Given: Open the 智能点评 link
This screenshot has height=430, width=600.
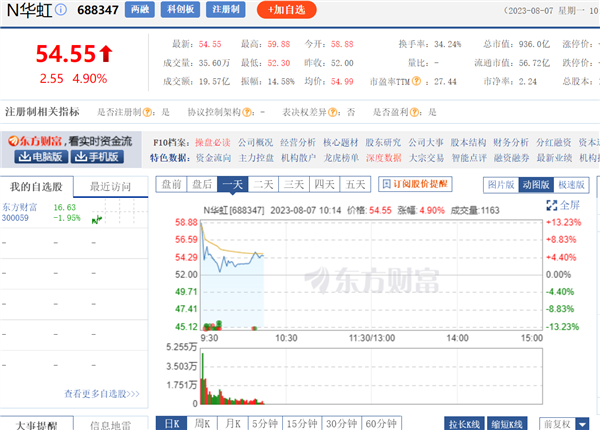Looking at the screenshot, I should pos(469,158).
